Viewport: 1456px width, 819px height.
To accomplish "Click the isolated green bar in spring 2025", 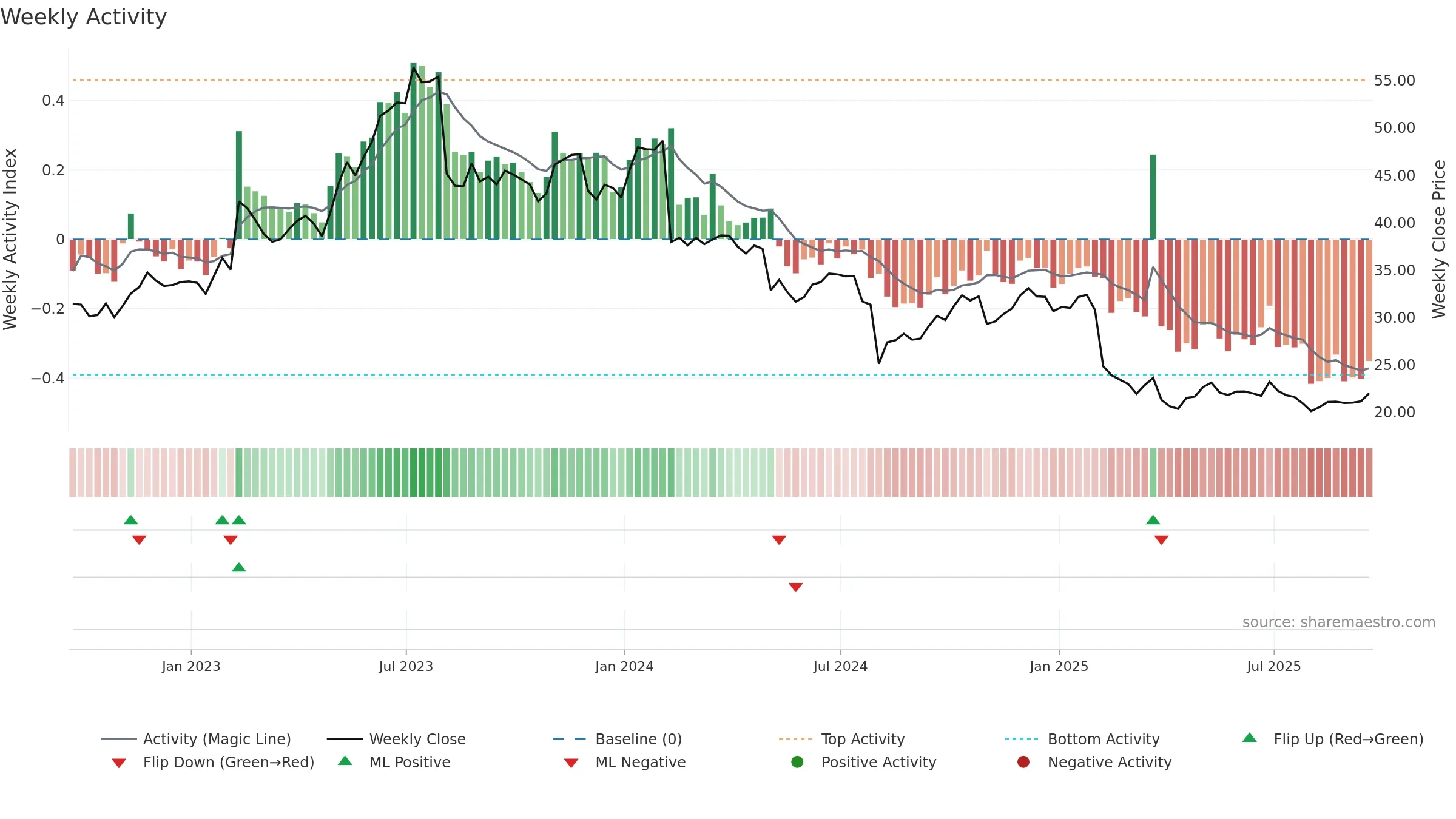I will (1153, 197).
